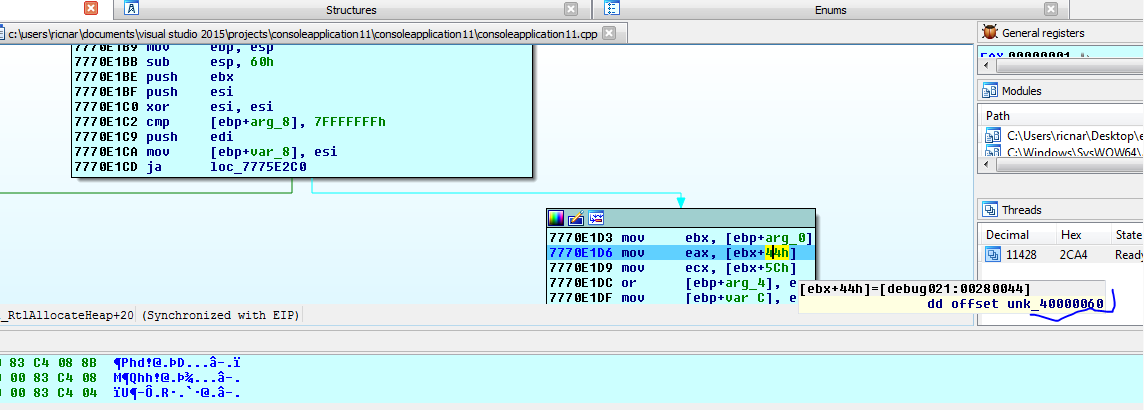Click the edit node icon in graph block
1144x410 pixels.
click(576, 217)
